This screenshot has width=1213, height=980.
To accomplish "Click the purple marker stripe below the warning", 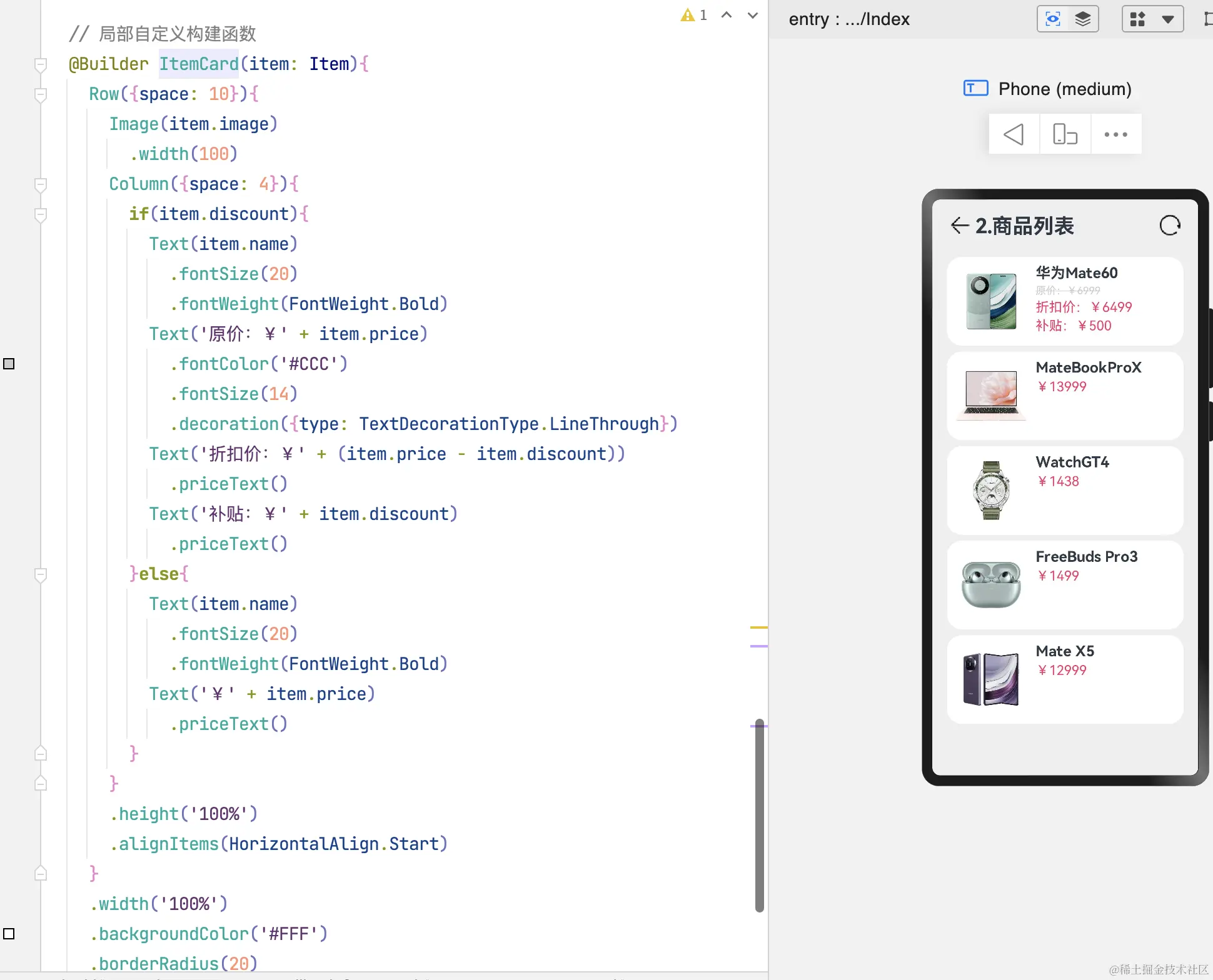I will [x=758, y=646].
